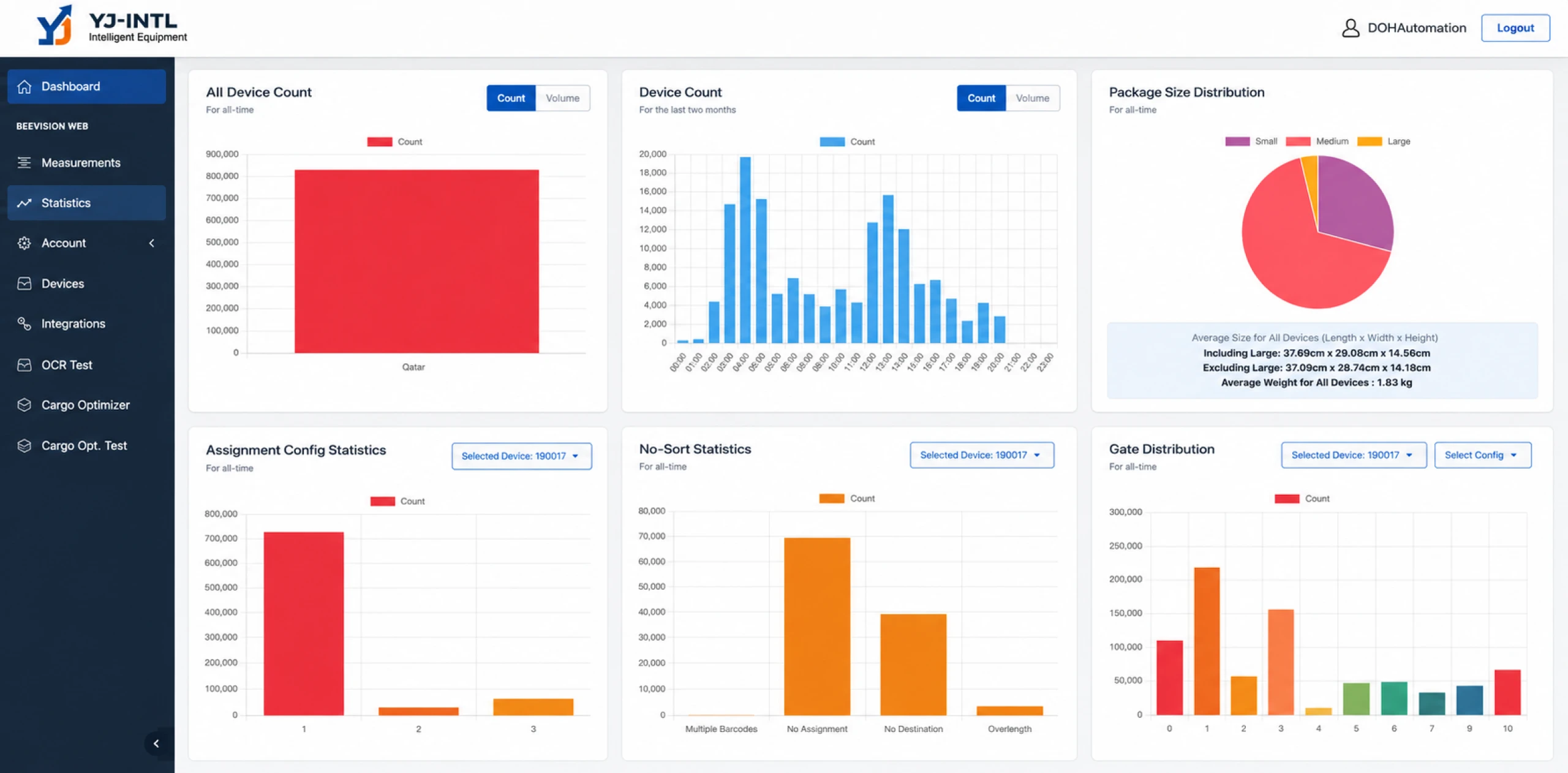The height and width of the screenshot is (773, 1568).
Task: Click the No Assignment bar
Action: [x=817, y=627]
